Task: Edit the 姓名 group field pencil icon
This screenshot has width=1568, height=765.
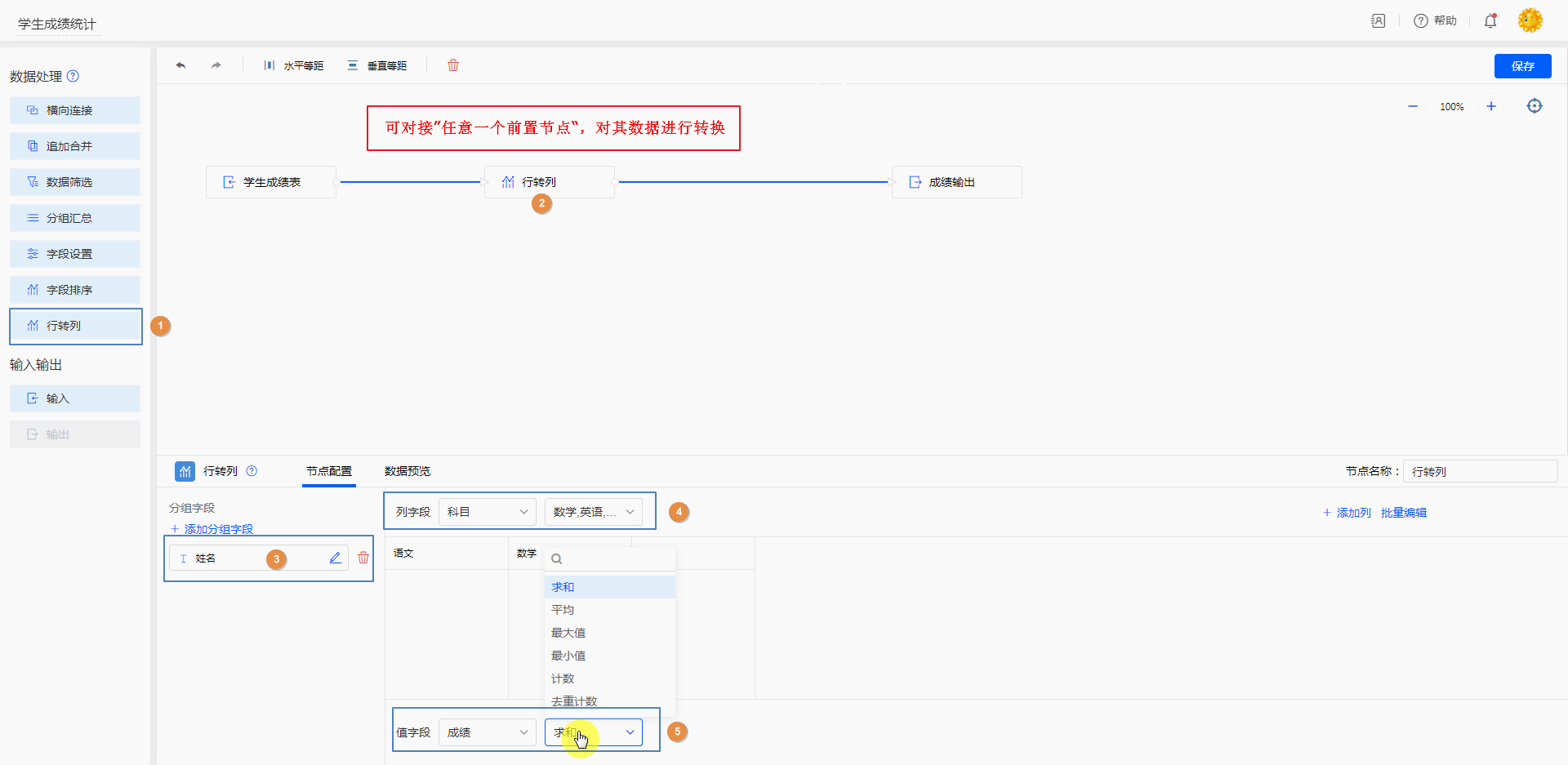Action: (335, 558)
